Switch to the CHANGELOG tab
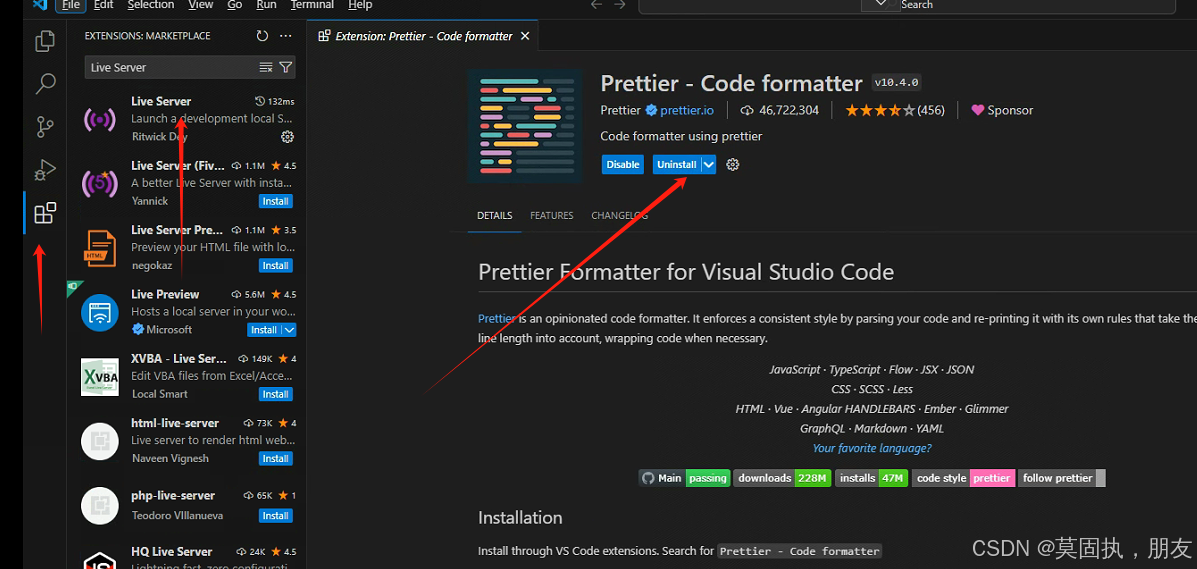The image size is (1197, 569). point(620,216)
